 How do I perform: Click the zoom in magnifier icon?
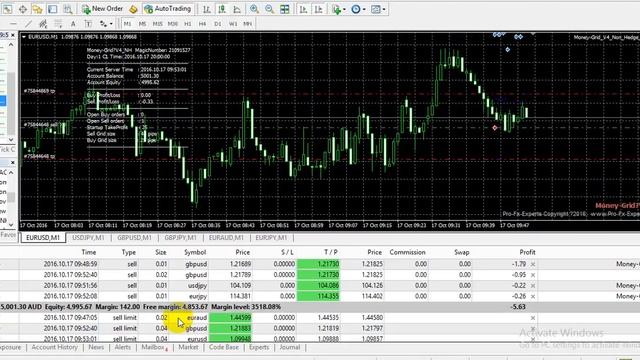[254, 9]
